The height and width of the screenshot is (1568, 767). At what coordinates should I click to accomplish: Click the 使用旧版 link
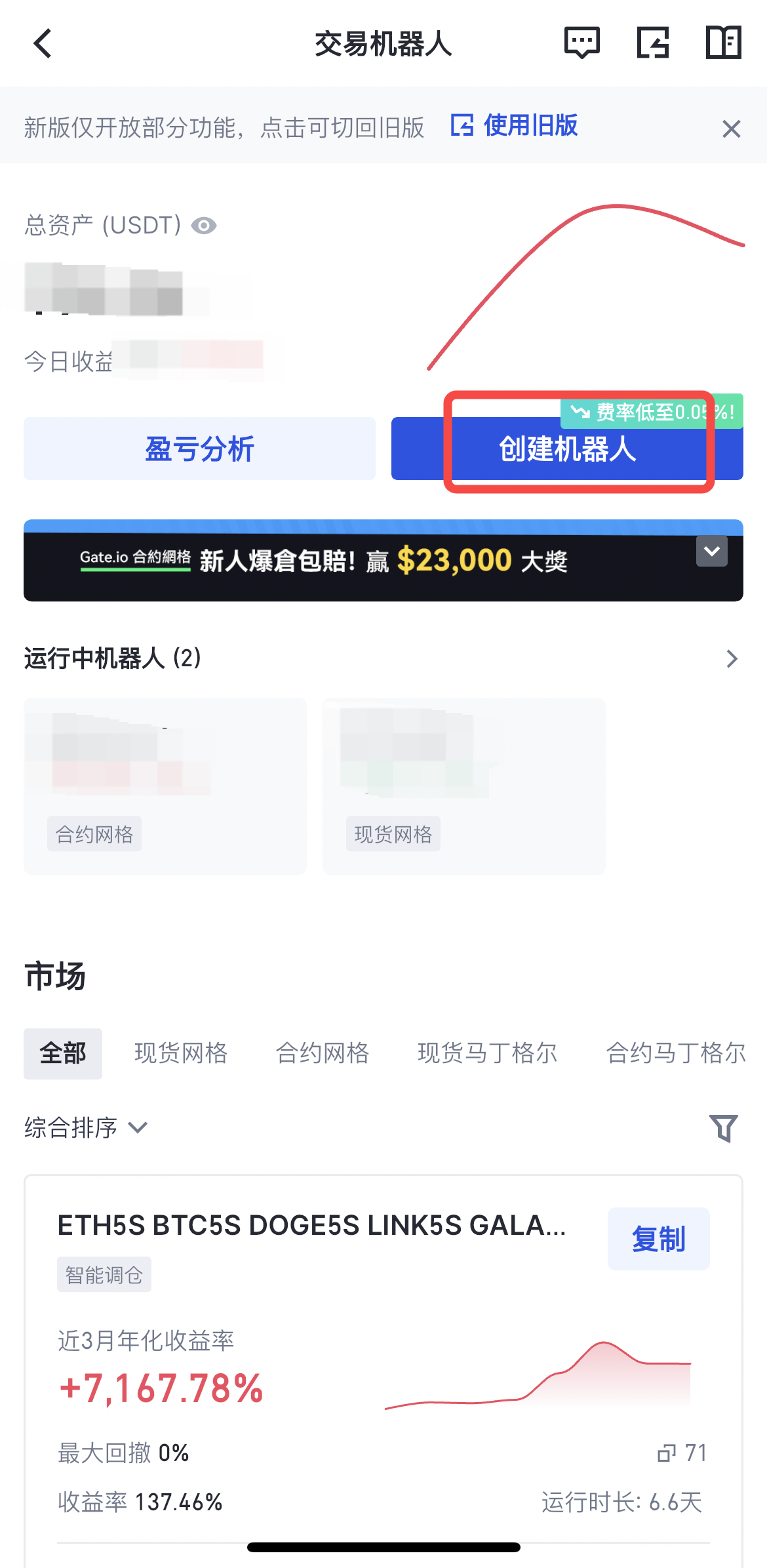(x=515, y=125)
